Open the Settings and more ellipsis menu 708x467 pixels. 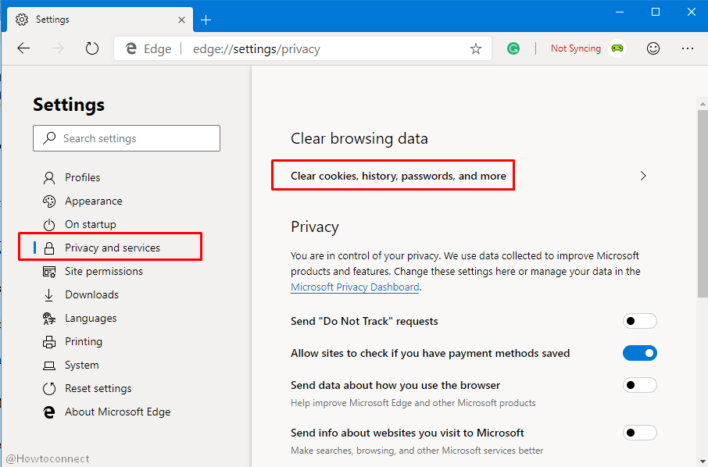pyautogui.click(x=687, y=48)
